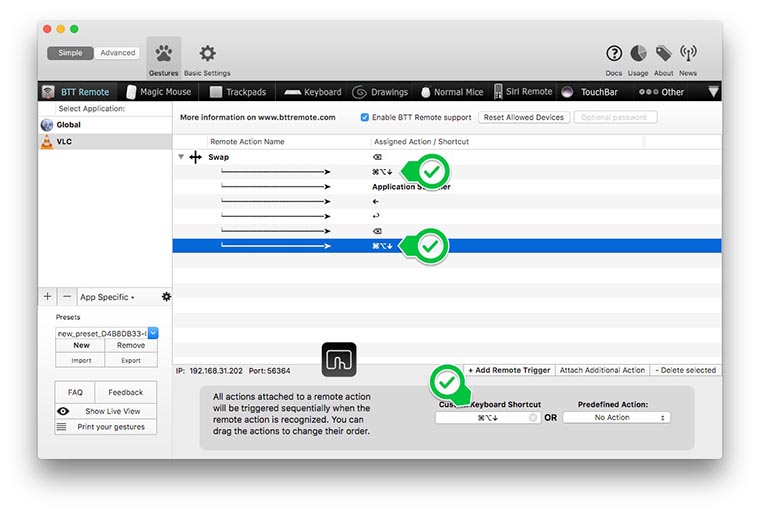Clear the custom keyboard shortcut field

[533, 417]
